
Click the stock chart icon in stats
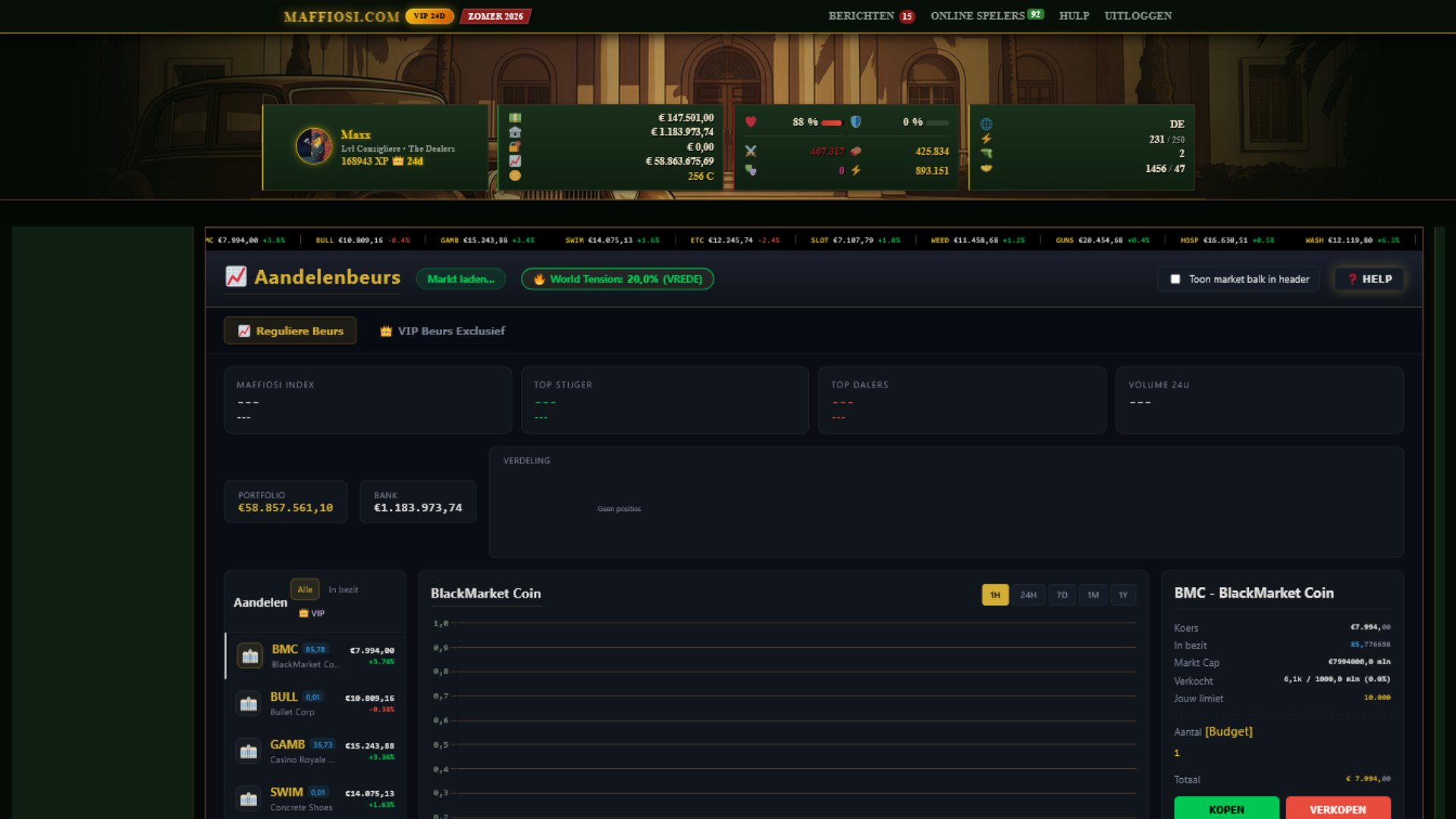[515, 161]
